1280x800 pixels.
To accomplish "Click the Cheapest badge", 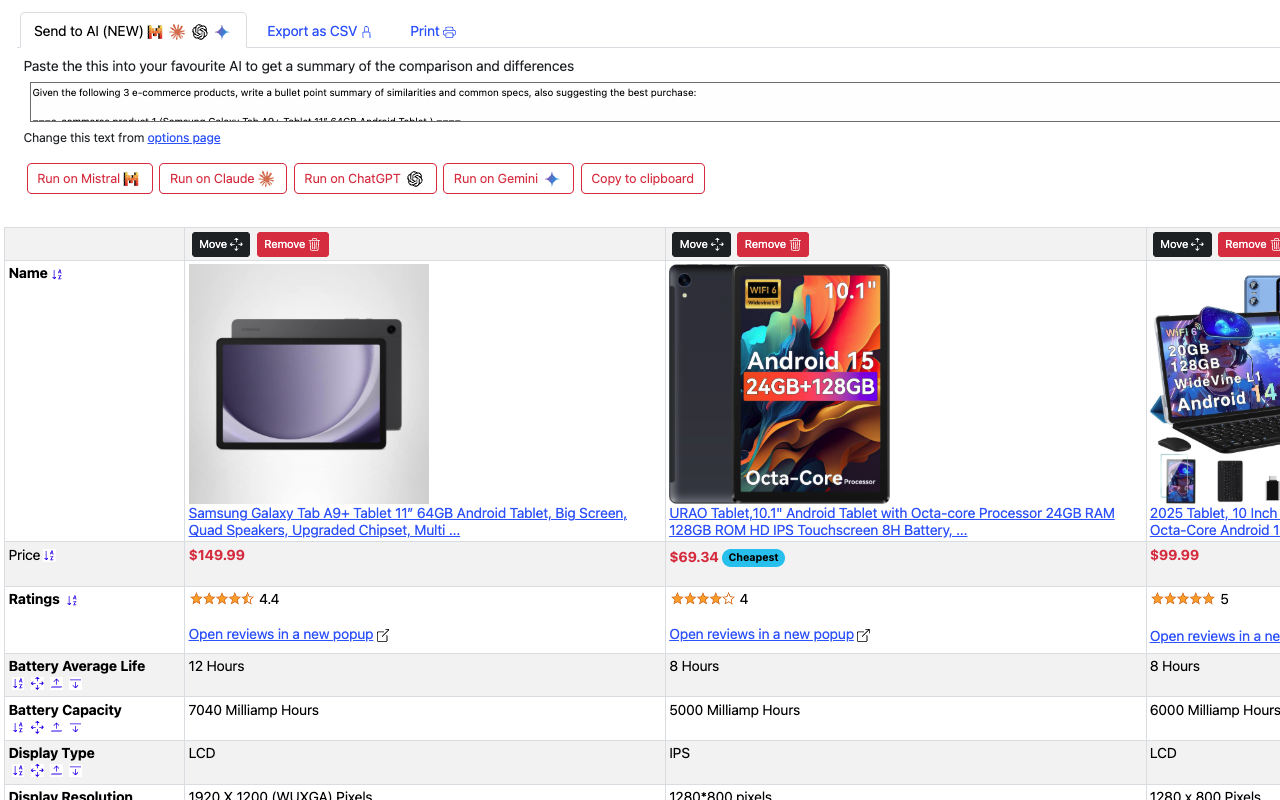I will (x=753, y=558).
